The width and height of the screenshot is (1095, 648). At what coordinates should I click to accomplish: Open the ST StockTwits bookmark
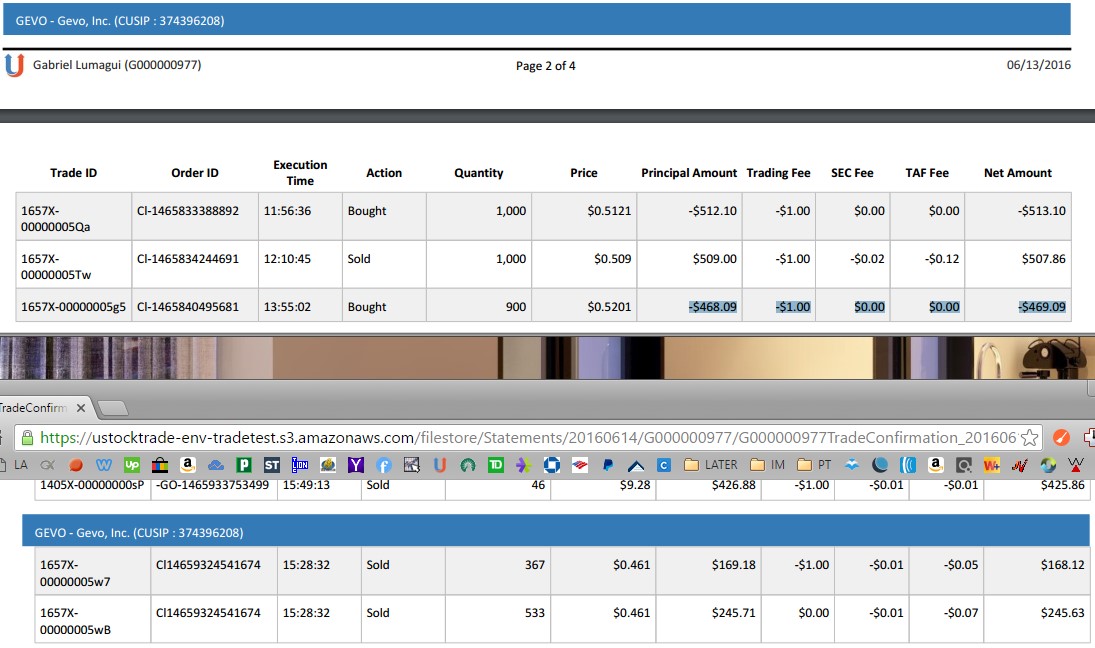point(272,465)
